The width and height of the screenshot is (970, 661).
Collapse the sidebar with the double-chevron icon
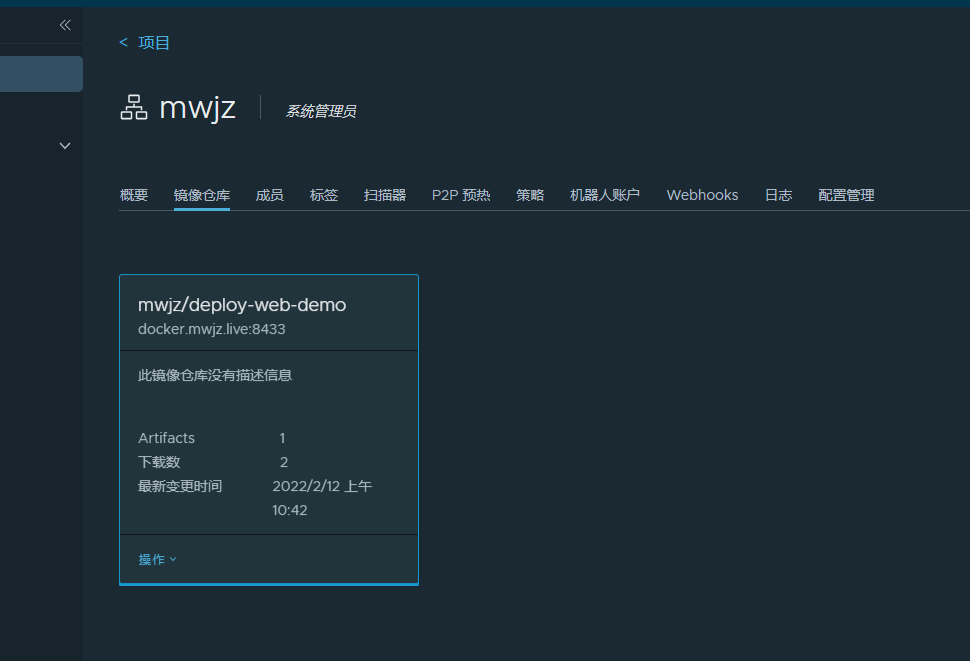[x=65, y=25]
